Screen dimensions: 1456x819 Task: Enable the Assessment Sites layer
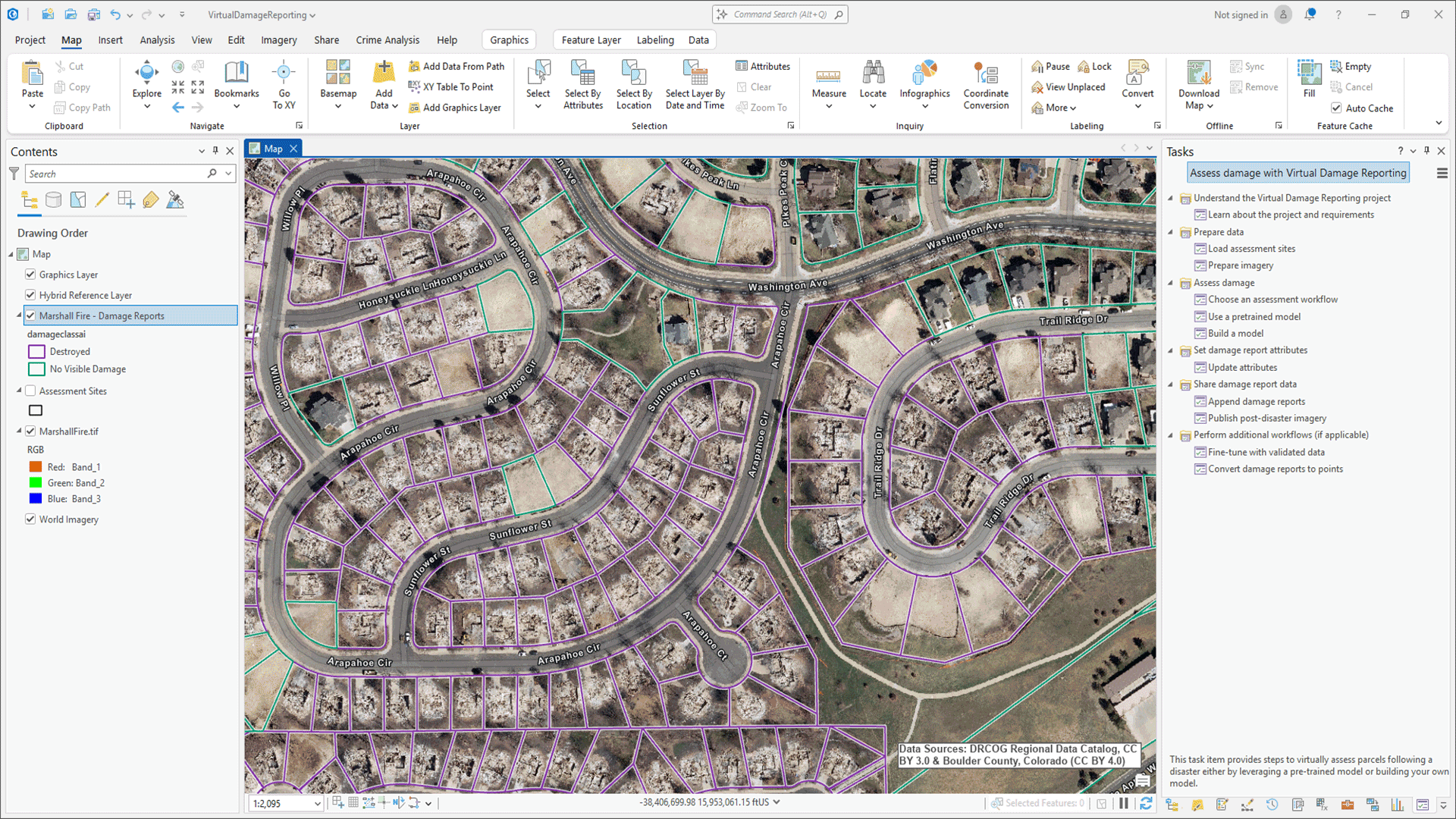(30, 391)
